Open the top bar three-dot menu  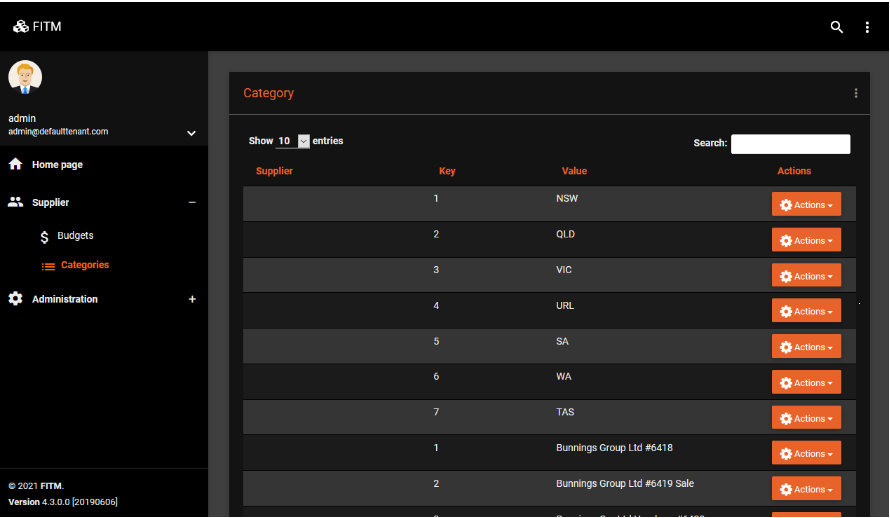coord(867,27)
